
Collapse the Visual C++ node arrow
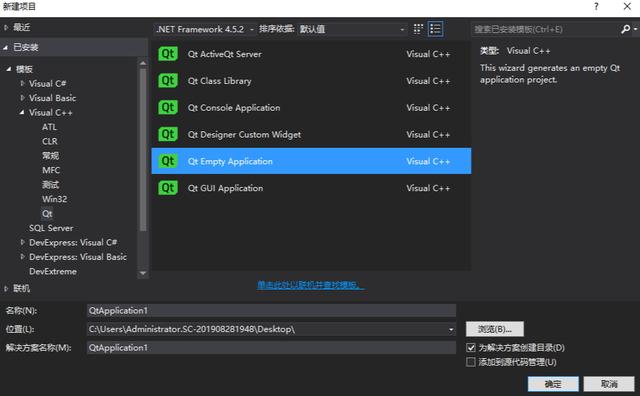coord(22,112)
